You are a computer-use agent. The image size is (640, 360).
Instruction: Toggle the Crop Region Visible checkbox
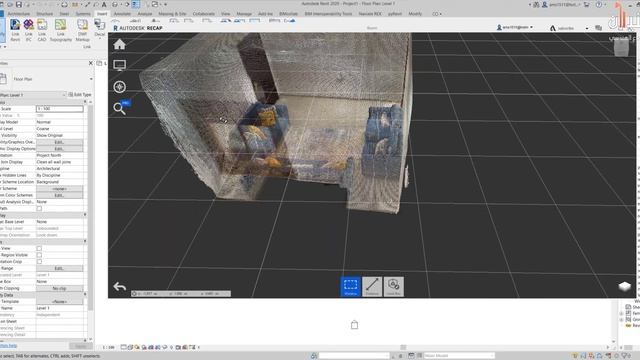pyautogui.click(x=39, y=255)
